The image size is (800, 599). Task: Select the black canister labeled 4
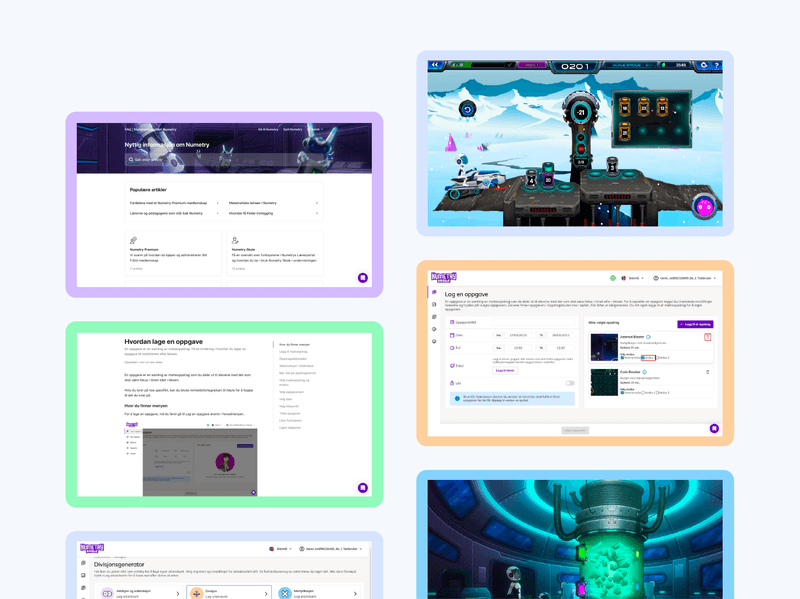pos(532,179)
